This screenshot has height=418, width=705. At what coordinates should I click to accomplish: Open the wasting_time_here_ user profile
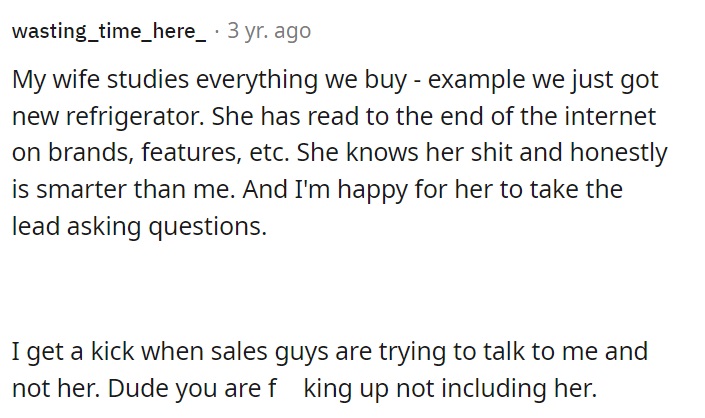109,31
